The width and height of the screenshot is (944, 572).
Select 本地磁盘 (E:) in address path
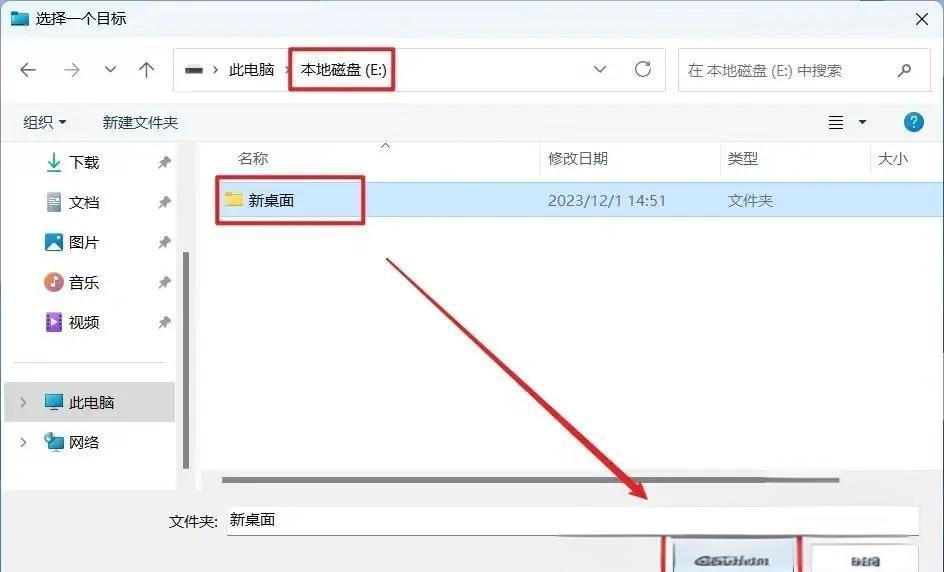343,70
